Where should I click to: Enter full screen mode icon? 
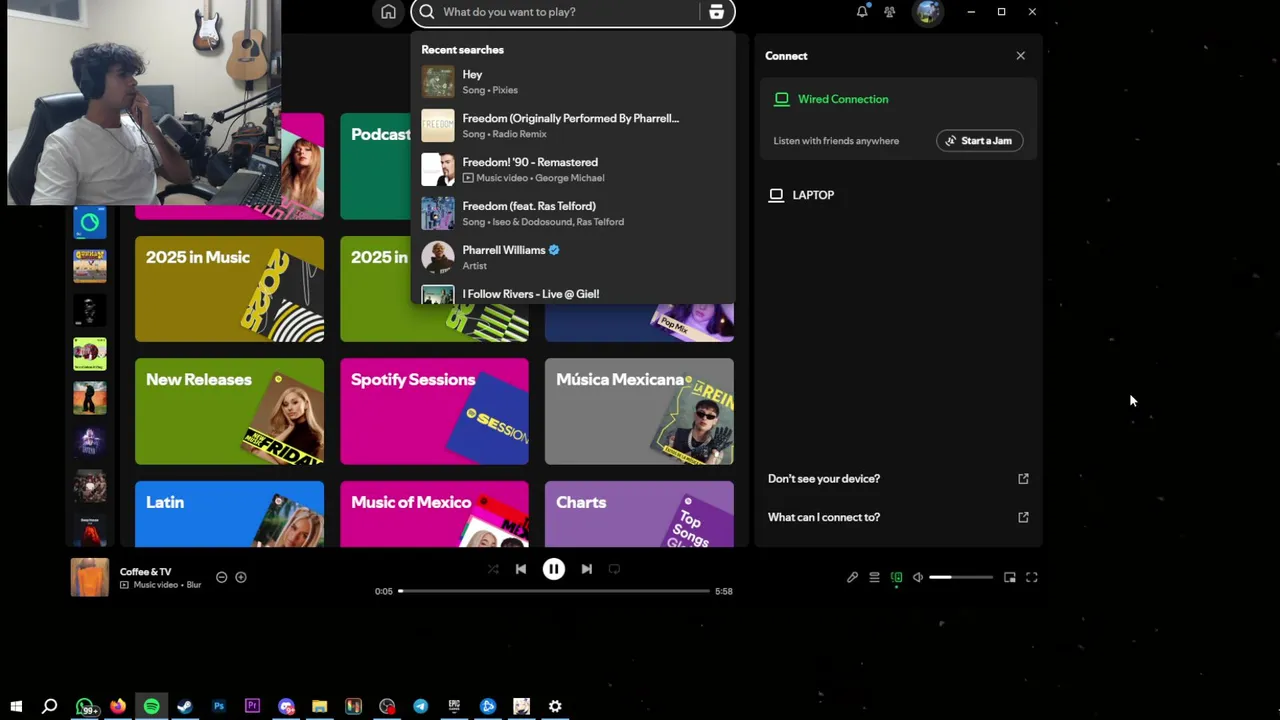click(1032, 577)
